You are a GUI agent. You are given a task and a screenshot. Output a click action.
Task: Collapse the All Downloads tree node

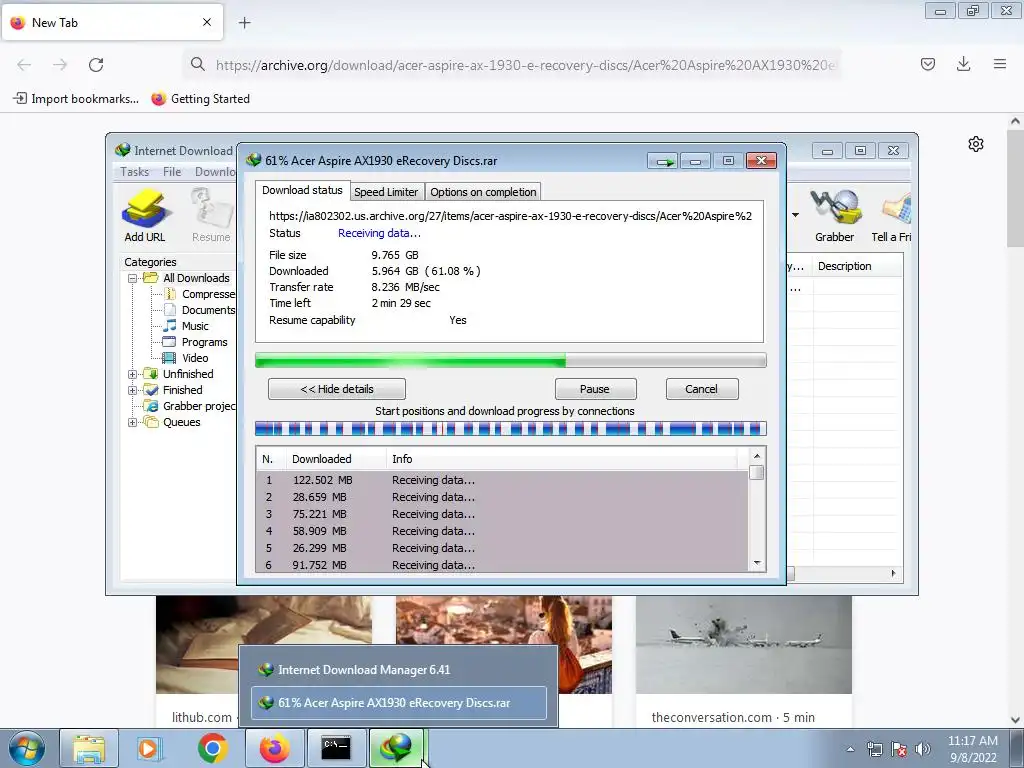pyautogui.click(x=133, y=278)
